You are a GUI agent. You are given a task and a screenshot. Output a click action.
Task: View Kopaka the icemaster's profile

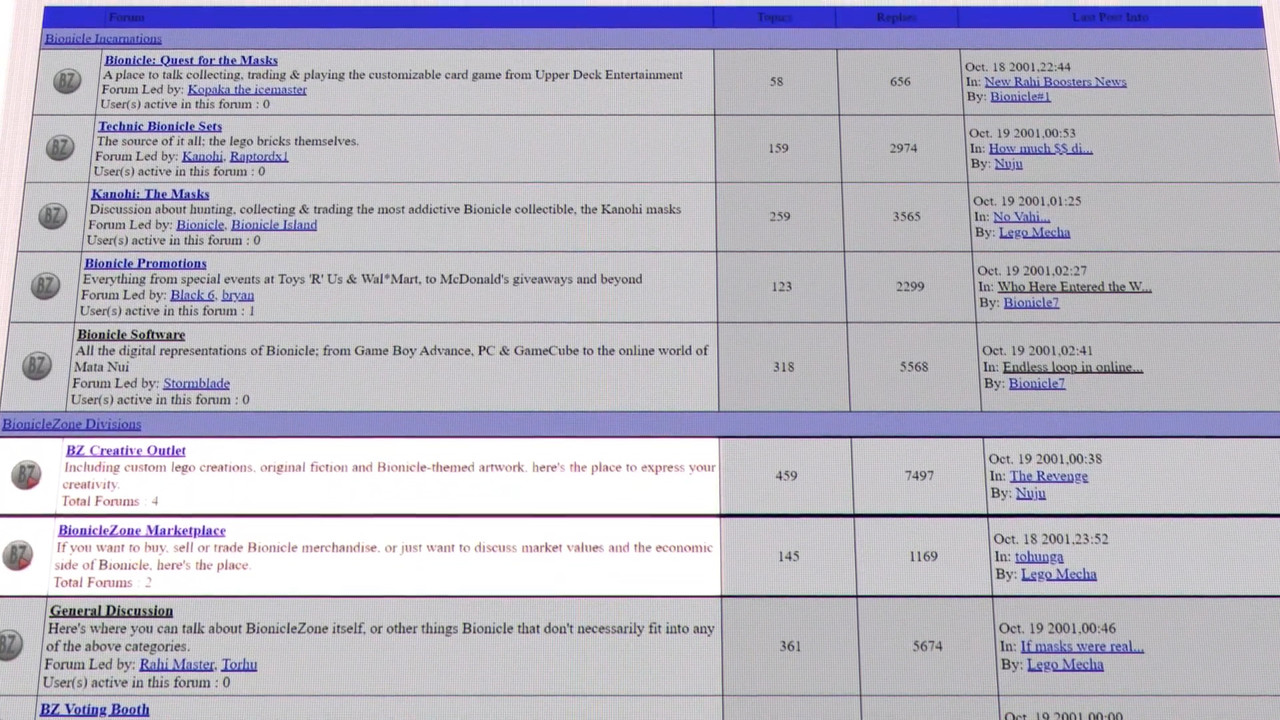(247, 90)
